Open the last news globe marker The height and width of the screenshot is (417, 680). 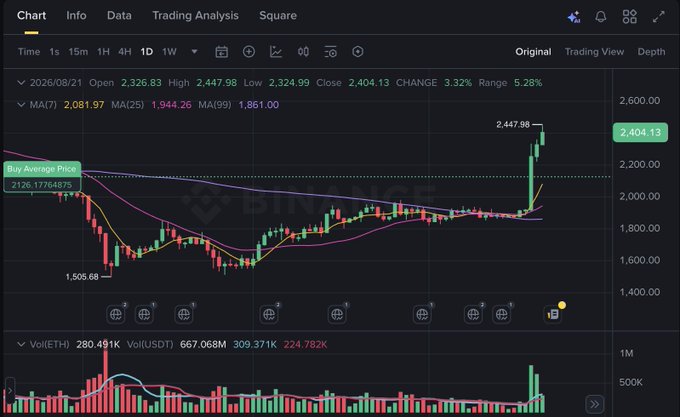[502, 314]
